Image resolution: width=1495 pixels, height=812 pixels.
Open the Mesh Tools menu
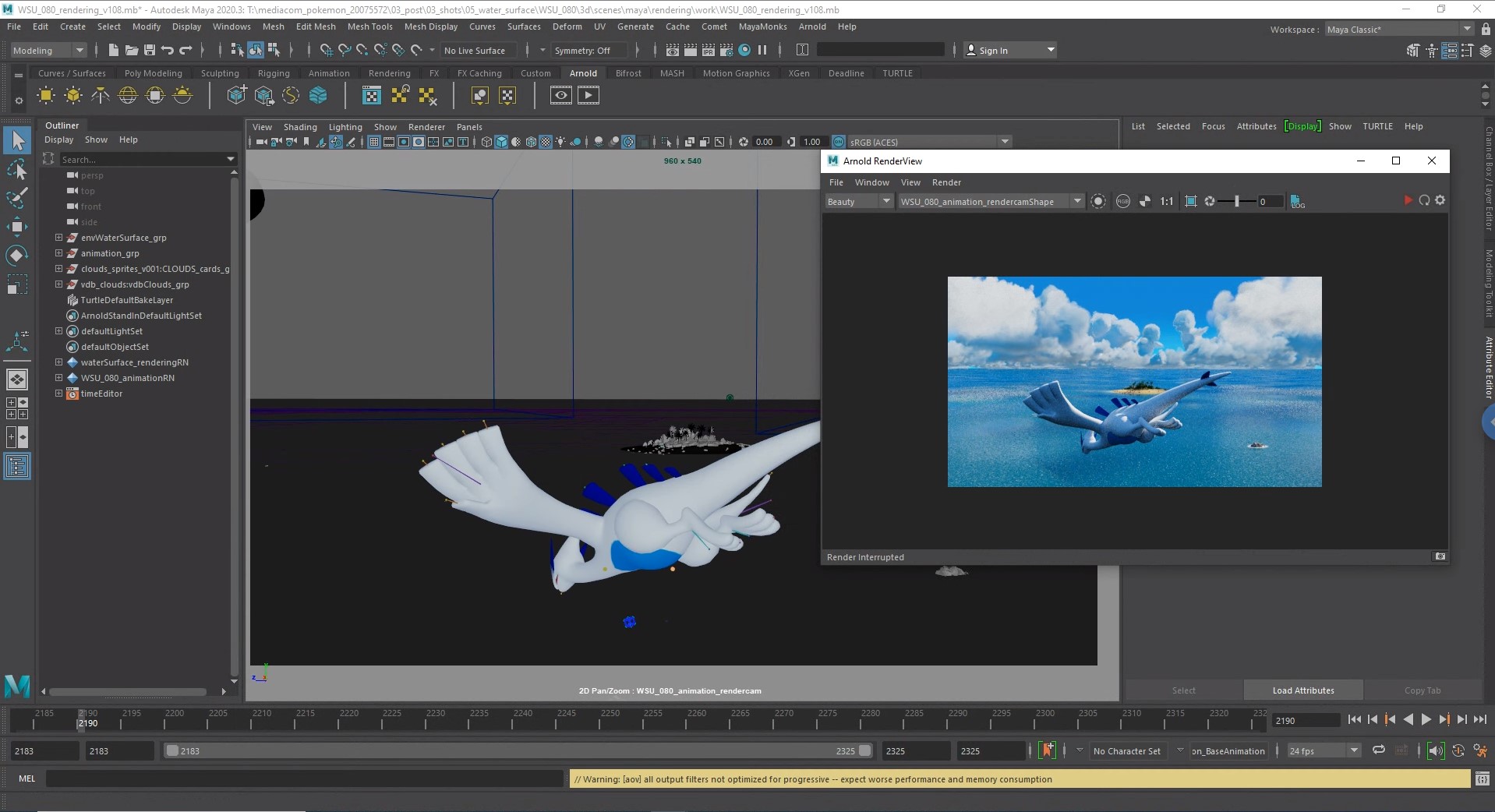pos(369,26)
